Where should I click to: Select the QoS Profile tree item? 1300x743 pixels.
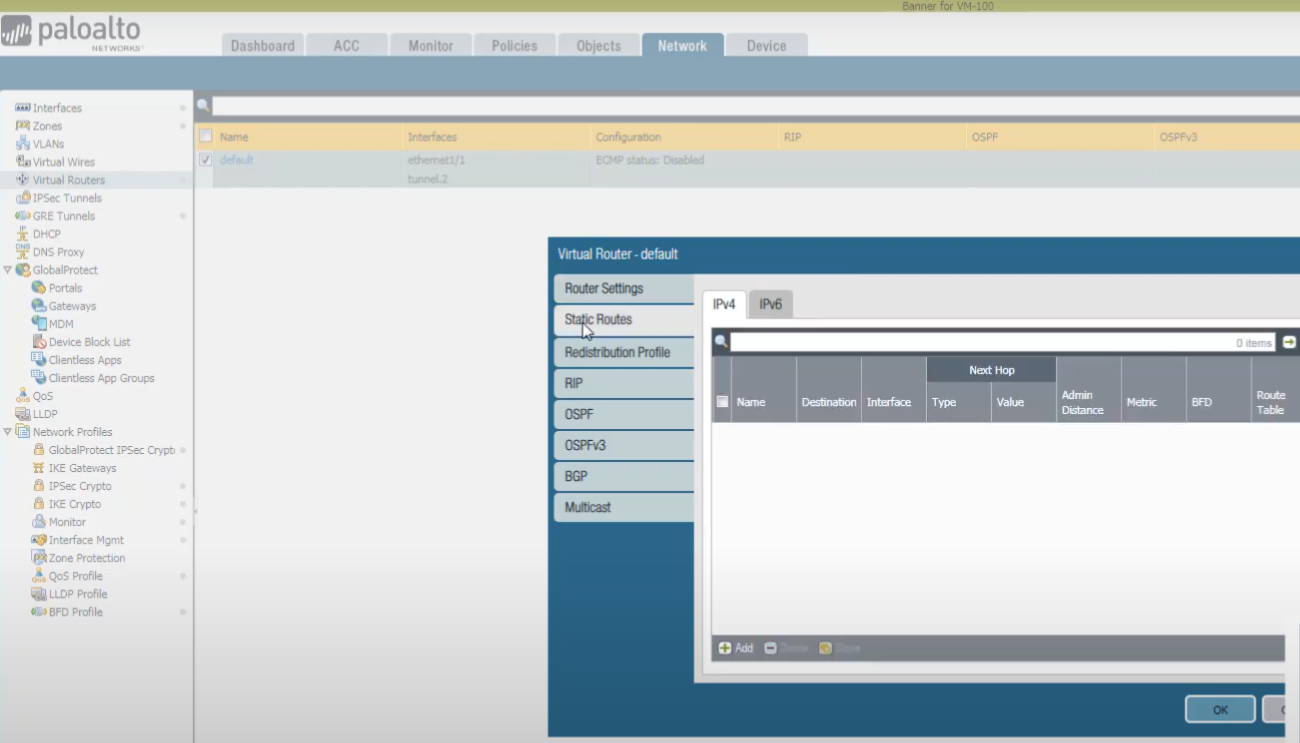76,576
